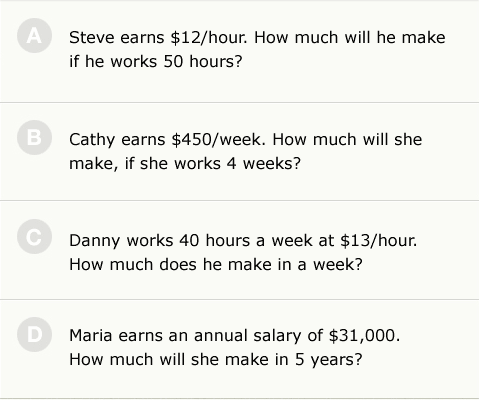Click 'How much will she' in option B
The image size is (479, 400).
pyautogui.click(x=347, y=139)
